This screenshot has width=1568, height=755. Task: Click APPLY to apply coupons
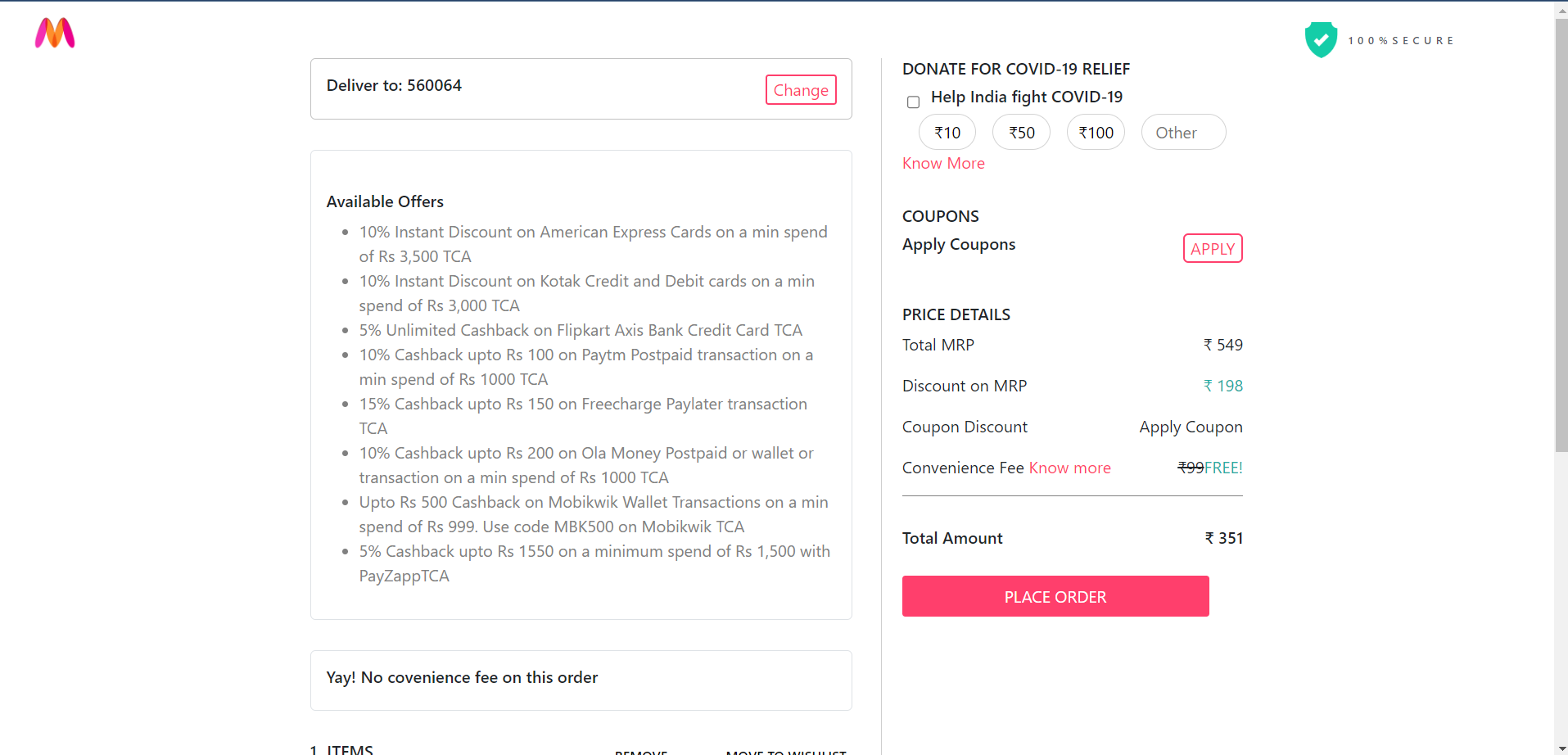[1212, 248]
